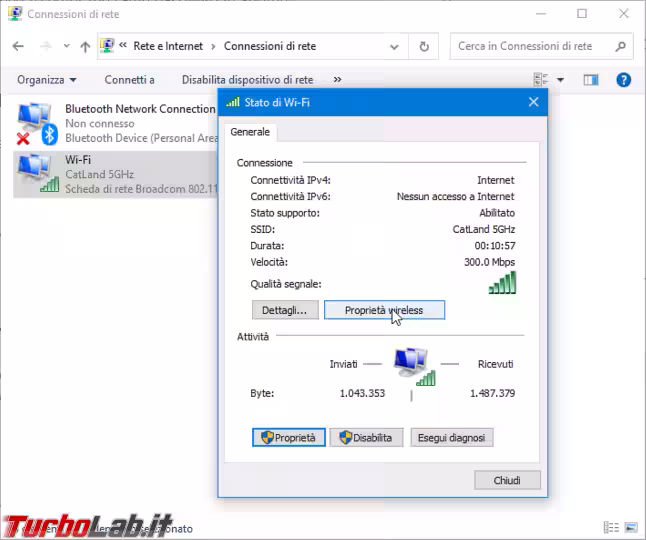This screenshot has width=646, height=540.
Task: Open the Organizza menu
Action: tap(47, 80)
